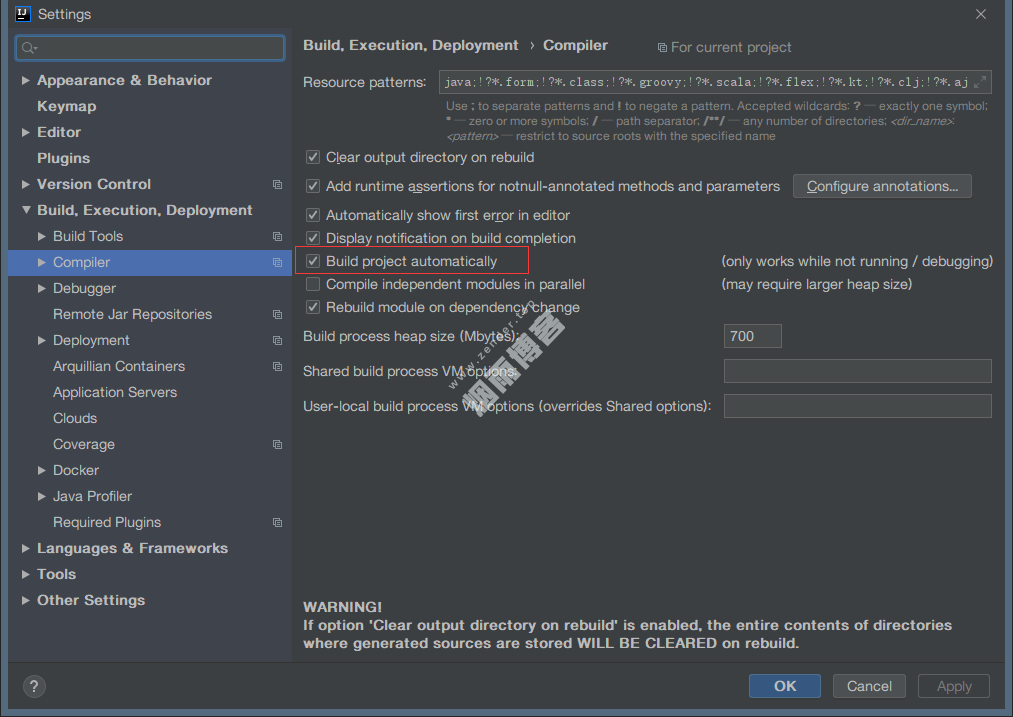Image resolution: width=1013 pixels, height=717 pixels.
Task: Open the Keymap settings page
Action: coord(66,106)
